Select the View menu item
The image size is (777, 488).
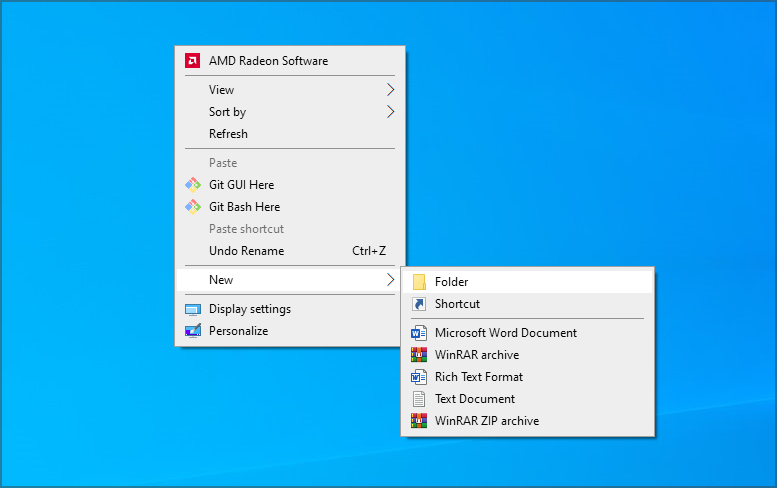[290, 90]
